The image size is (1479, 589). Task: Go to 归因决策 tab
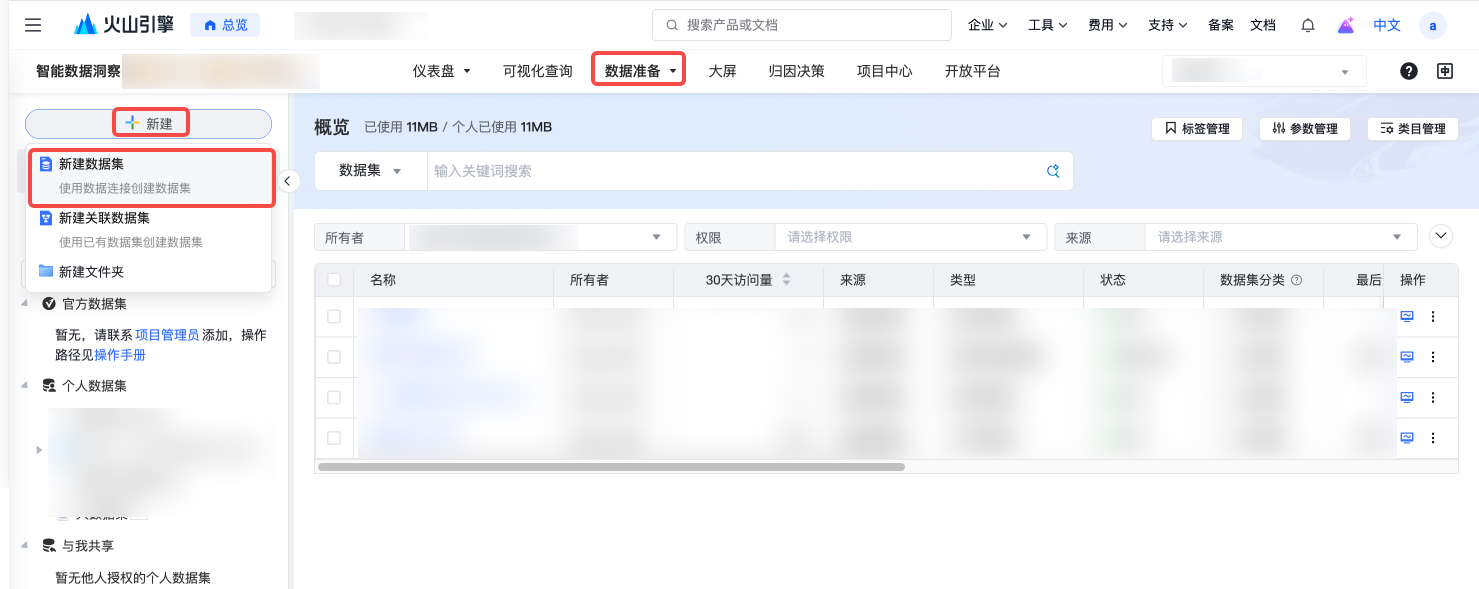797,71
